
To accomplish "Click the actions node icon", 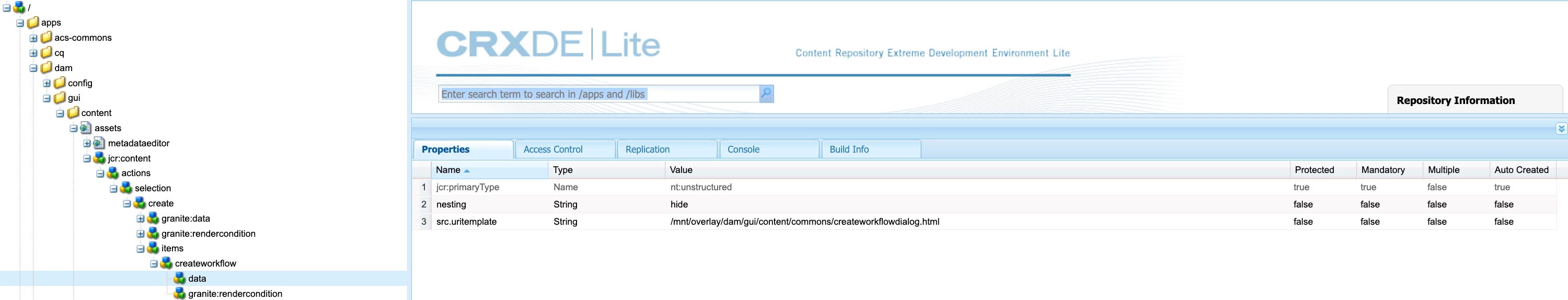I will (x=113, y=173).
